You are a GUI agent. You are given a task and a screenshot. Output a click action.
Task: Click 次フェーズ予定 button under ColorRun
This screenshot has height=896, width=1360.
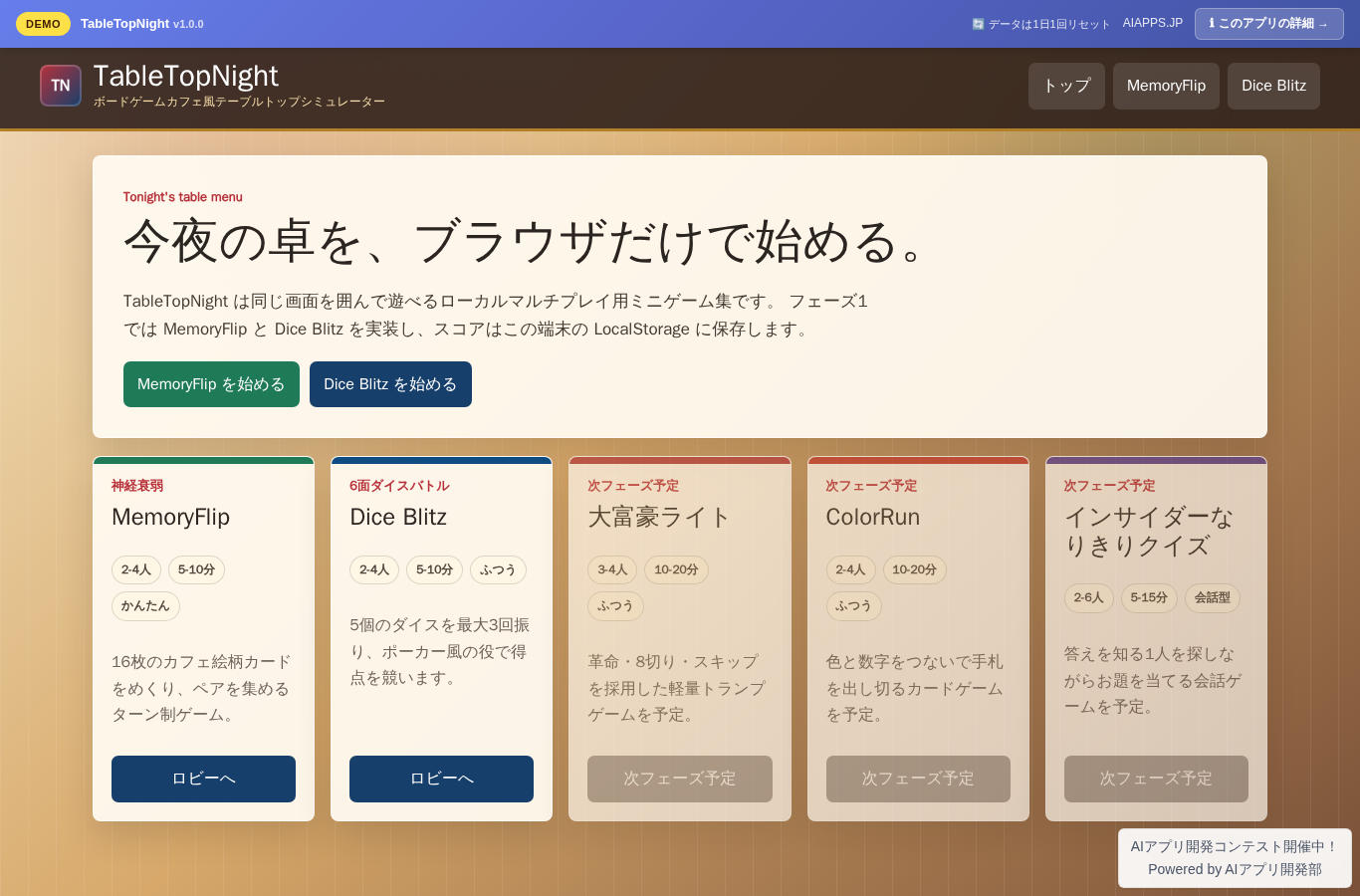[x=918, y=779]
